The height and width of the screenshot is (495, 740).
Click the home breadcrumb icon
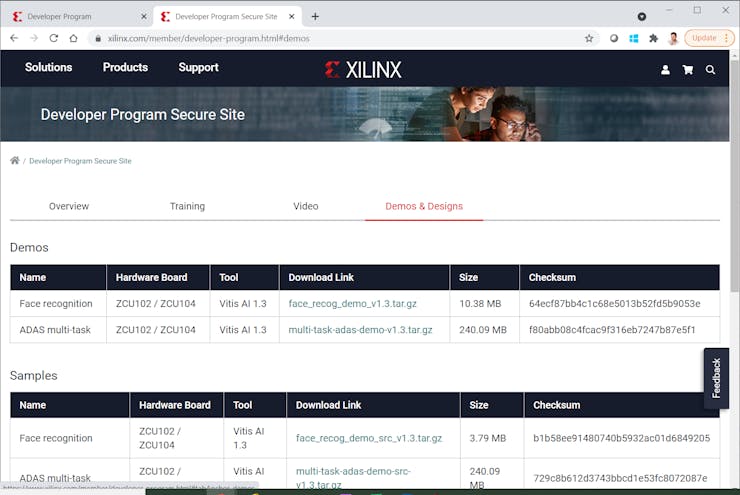(15, 160)
